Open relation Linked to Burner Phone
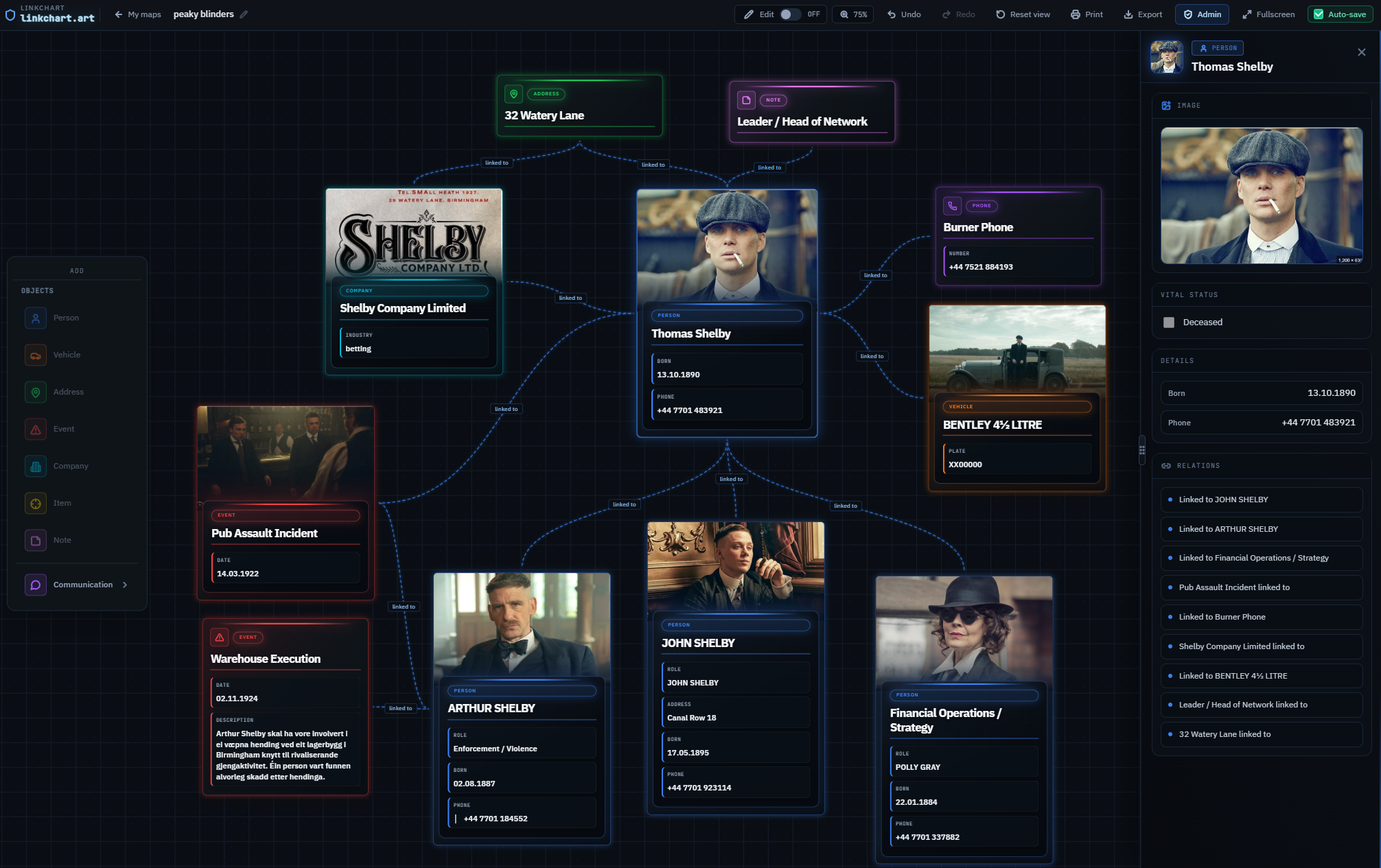Viewport: 1381px width, 868px height. [x=1262, y=617]
